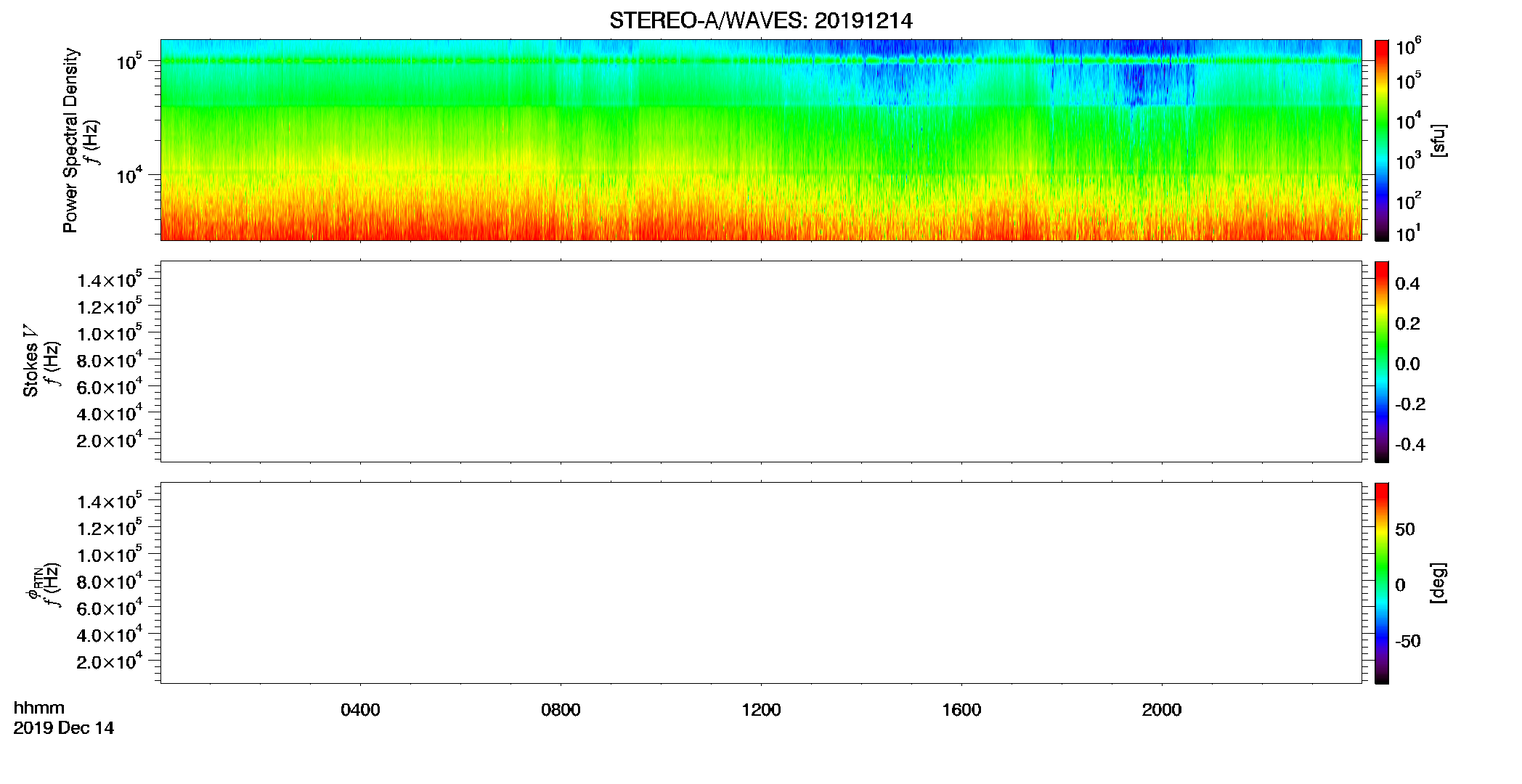The height and width of the screenshot is (784, 1522).
Task: Click the -50 label on degrees color bar
Action: [x=1408, y=641]
